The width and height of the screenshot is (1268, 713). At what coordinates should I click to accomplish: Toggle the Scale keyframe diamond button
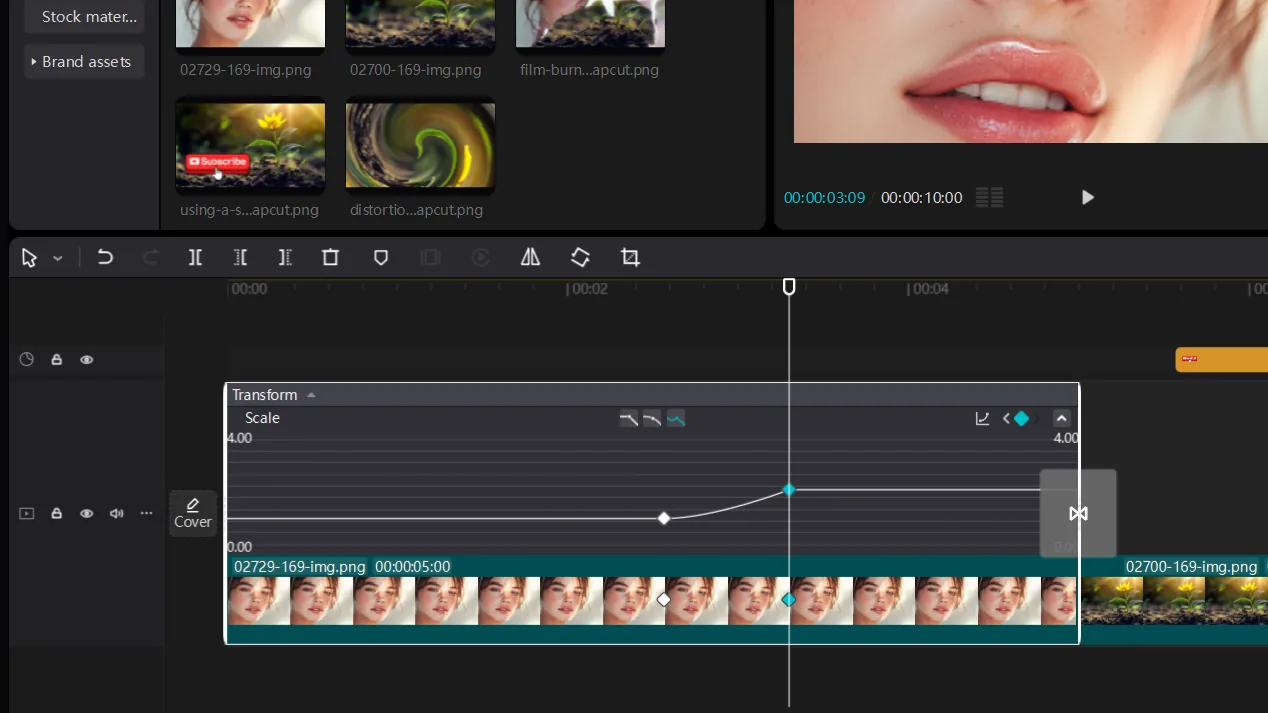point(1021,418)
